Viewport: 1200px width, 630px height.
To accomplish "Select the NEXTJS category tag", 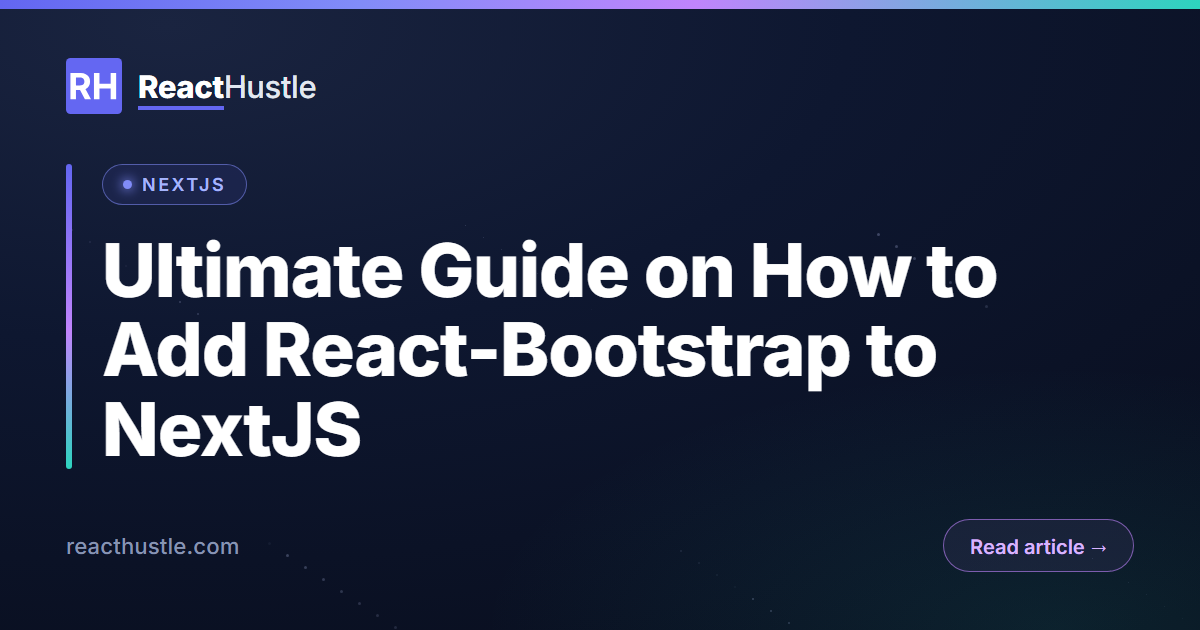I will click(174, 185).
